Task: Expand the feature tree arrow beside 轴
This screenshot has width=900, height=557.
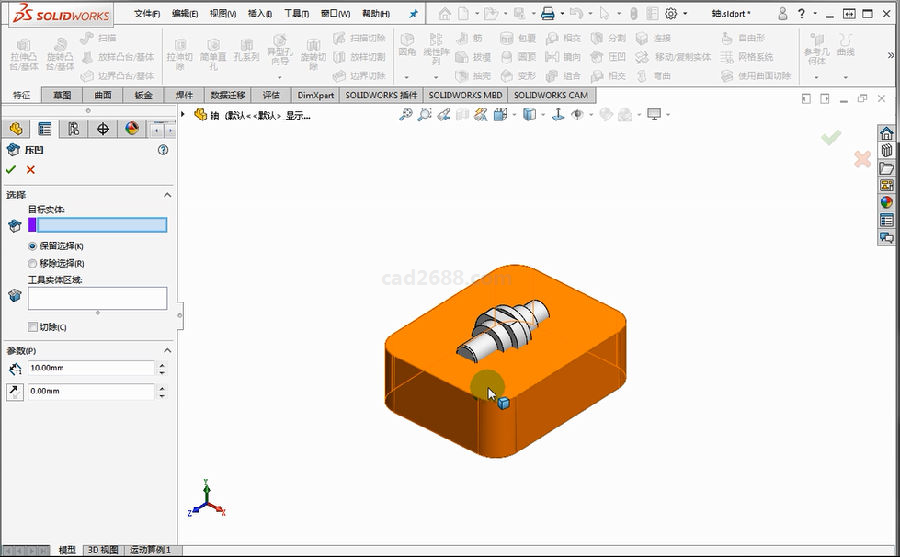Action: (183, 115)
